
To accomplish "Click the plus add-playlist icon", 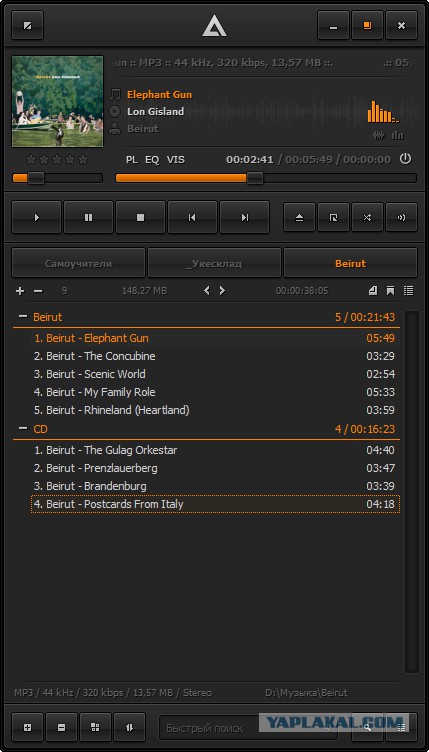I will 20,291.
